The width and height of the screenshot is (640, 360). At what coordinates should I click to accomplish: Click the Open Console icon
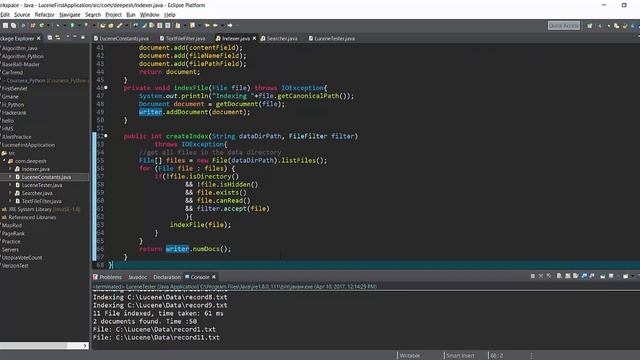click(x=626, y=276)
